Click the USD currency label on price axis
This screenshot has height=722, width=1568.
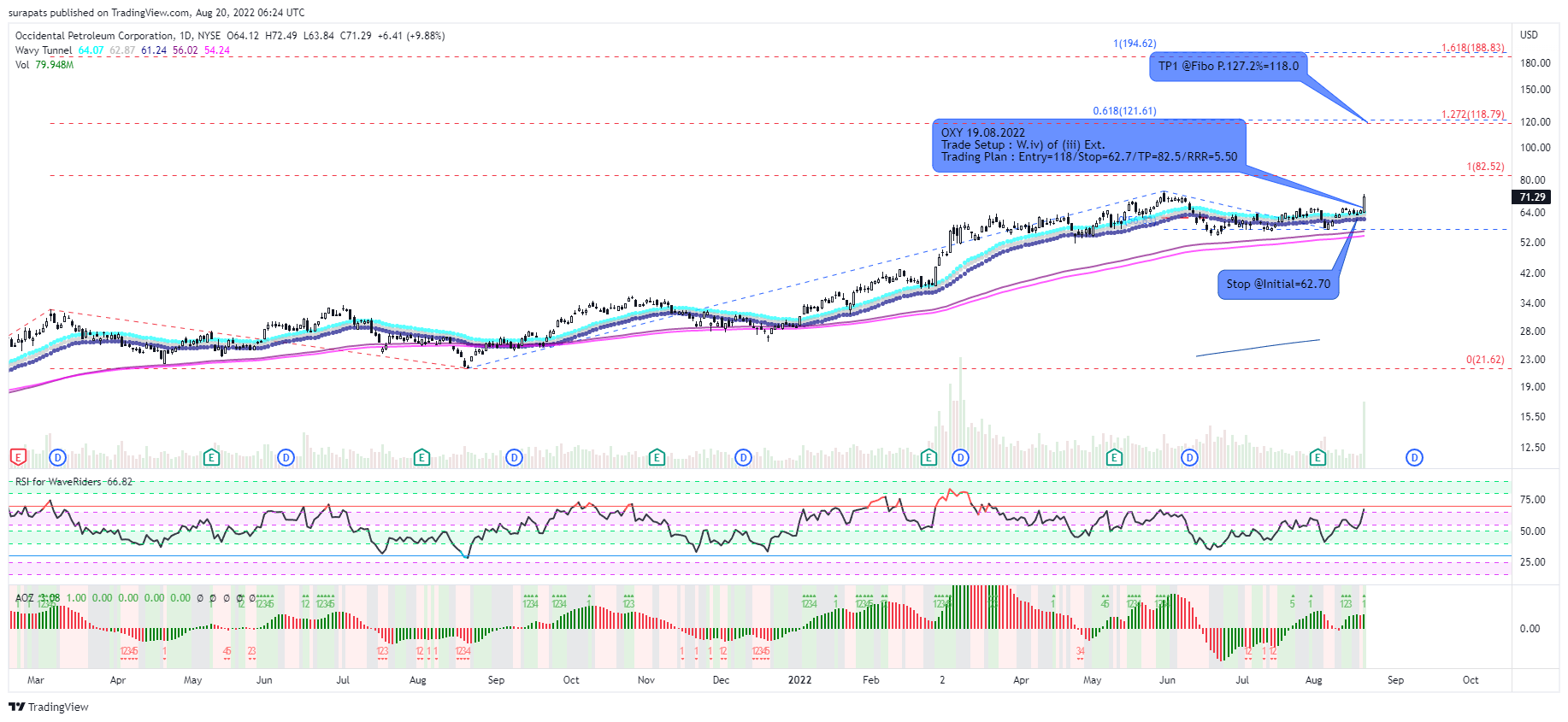pyautogui.click(x=1529, y=35)
